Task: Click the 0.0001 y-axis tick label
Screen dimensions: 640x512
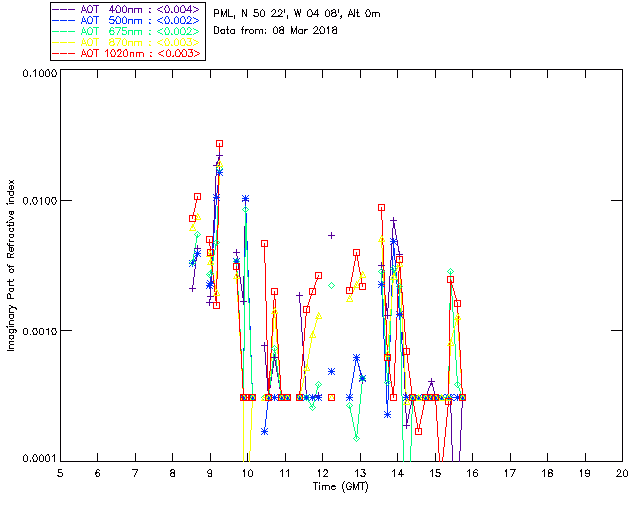Action: tap(38, 458)
